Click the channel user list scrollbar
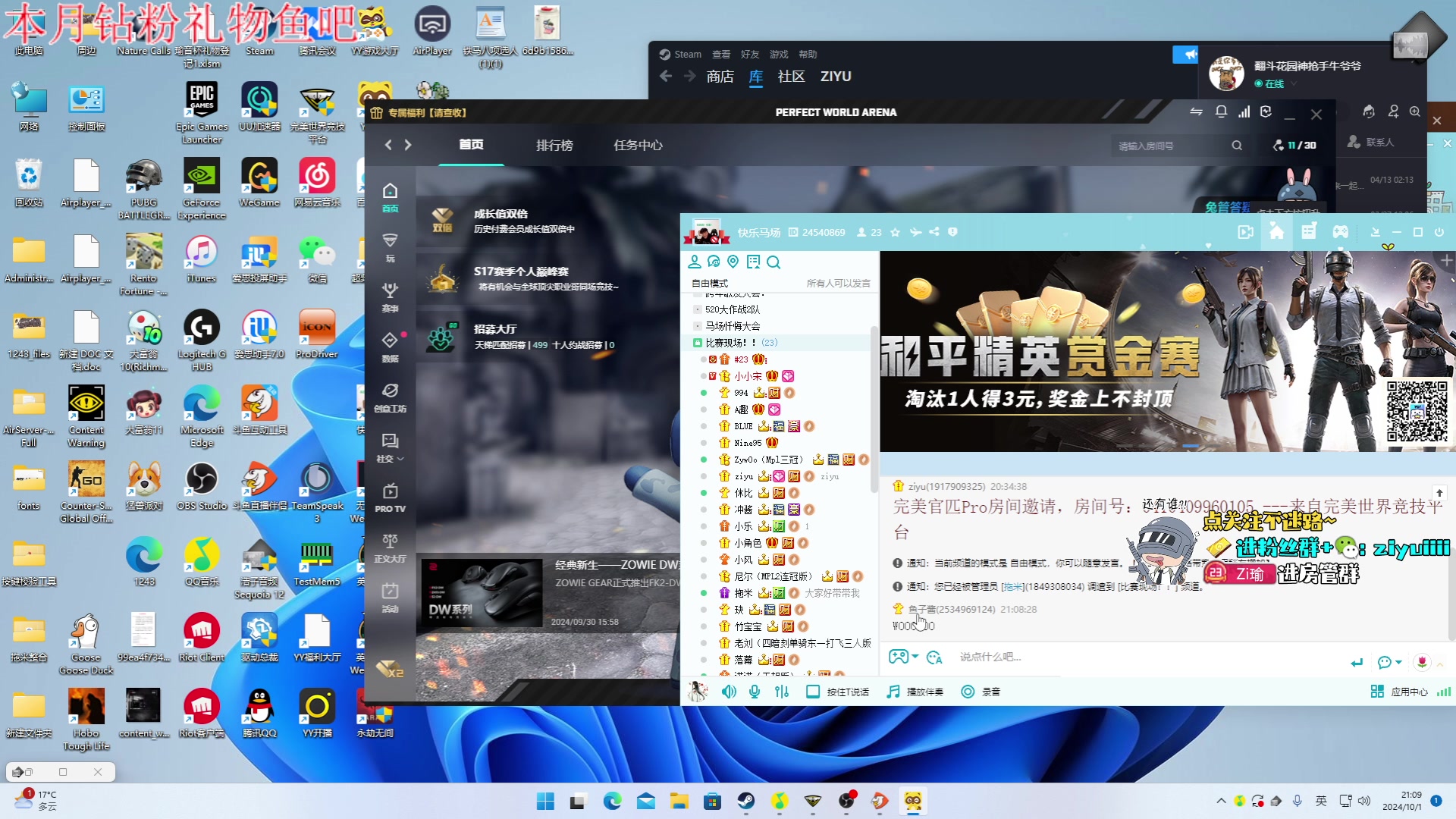The width and height of the screenshot is (1456, 819). click(874, 409)
